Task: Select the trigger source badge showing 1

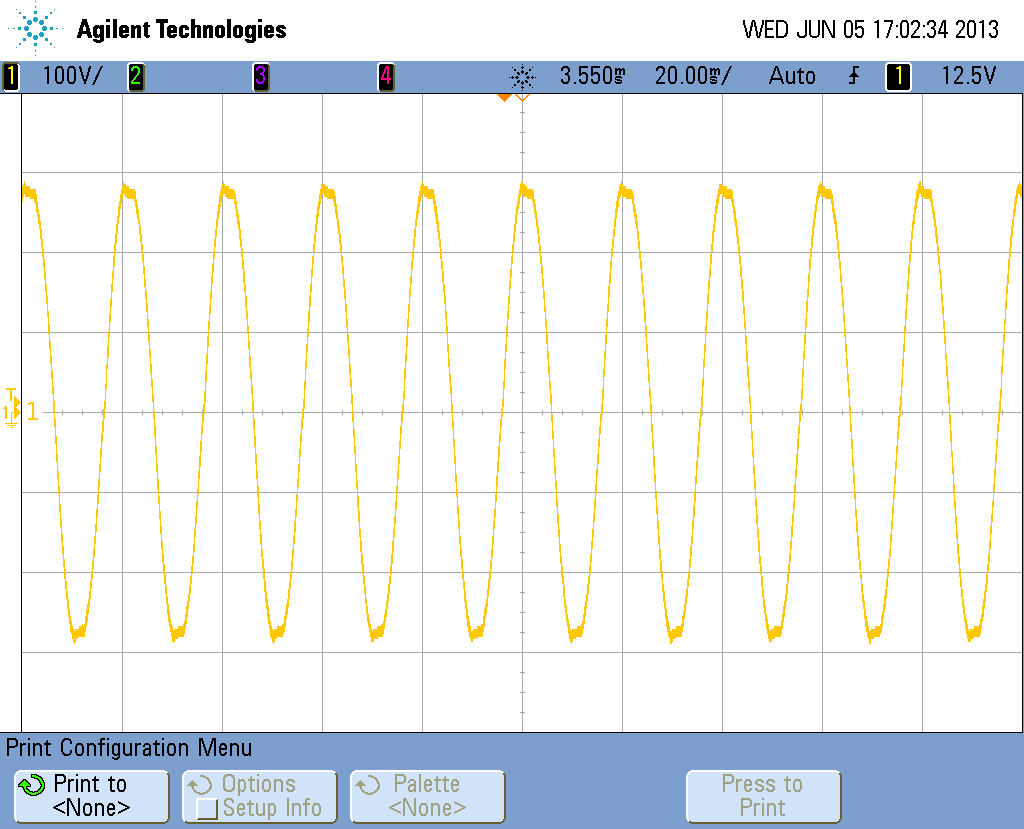Action: (x=897, y=75)
